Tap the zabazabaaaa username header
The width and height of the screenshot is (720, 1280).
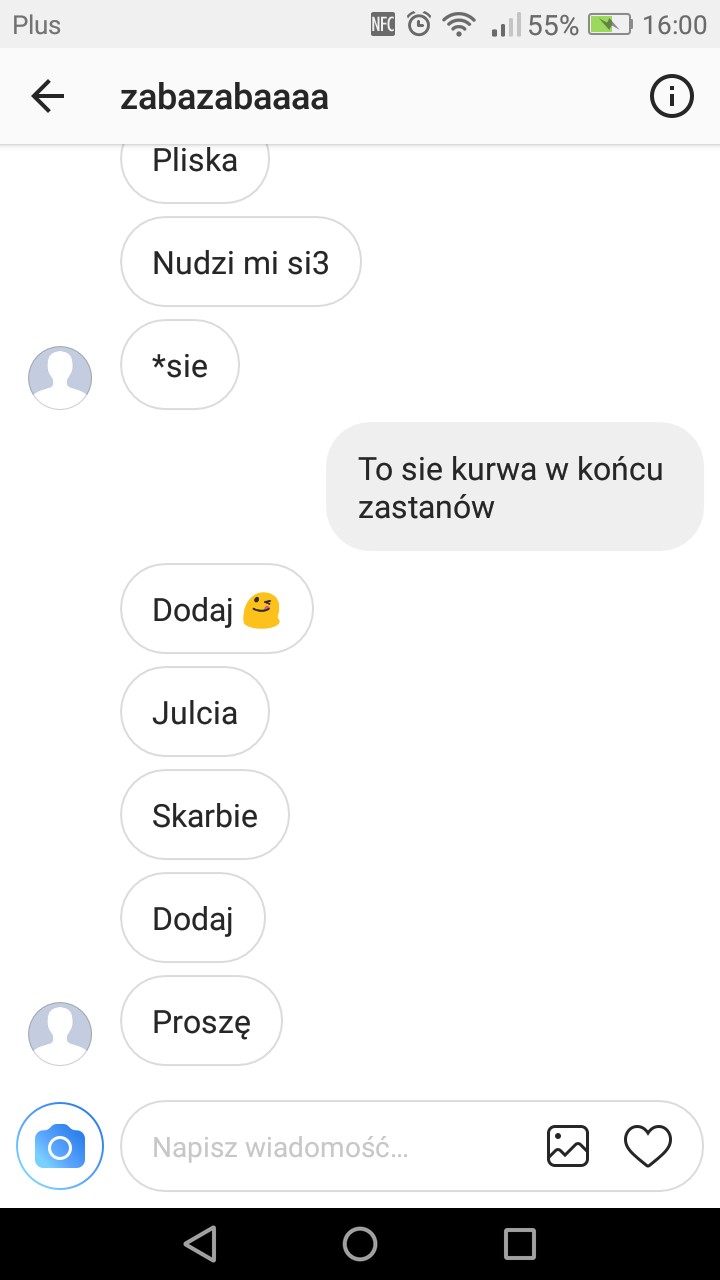pos(224,97)
